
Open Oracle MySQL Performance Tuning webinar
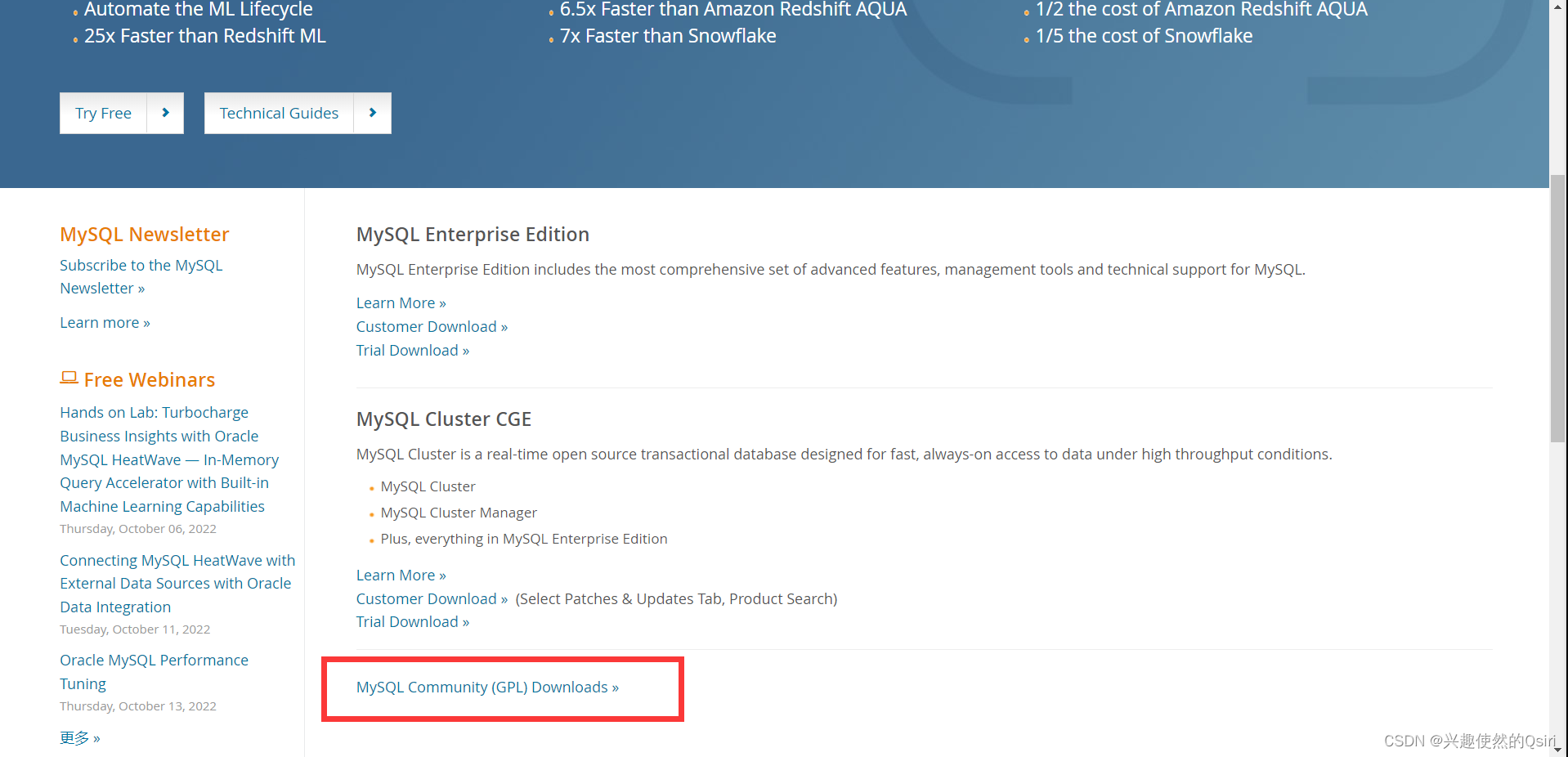tap(154, 671)
